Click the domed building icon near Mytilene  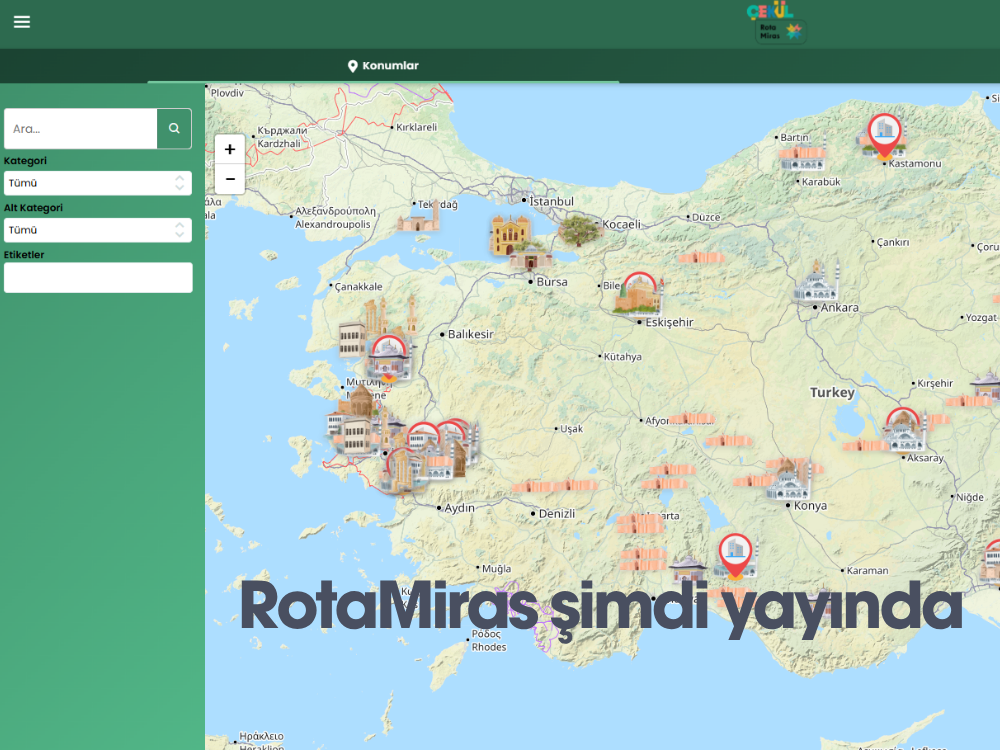pos(360,400)
